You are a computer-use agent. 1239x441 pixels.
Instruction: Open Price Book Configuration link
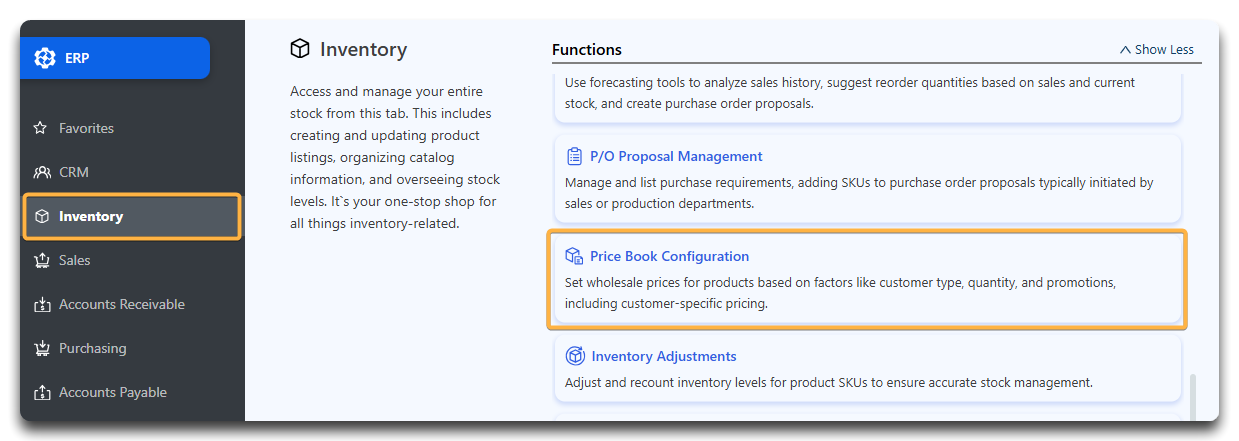(x=669, y=256)
